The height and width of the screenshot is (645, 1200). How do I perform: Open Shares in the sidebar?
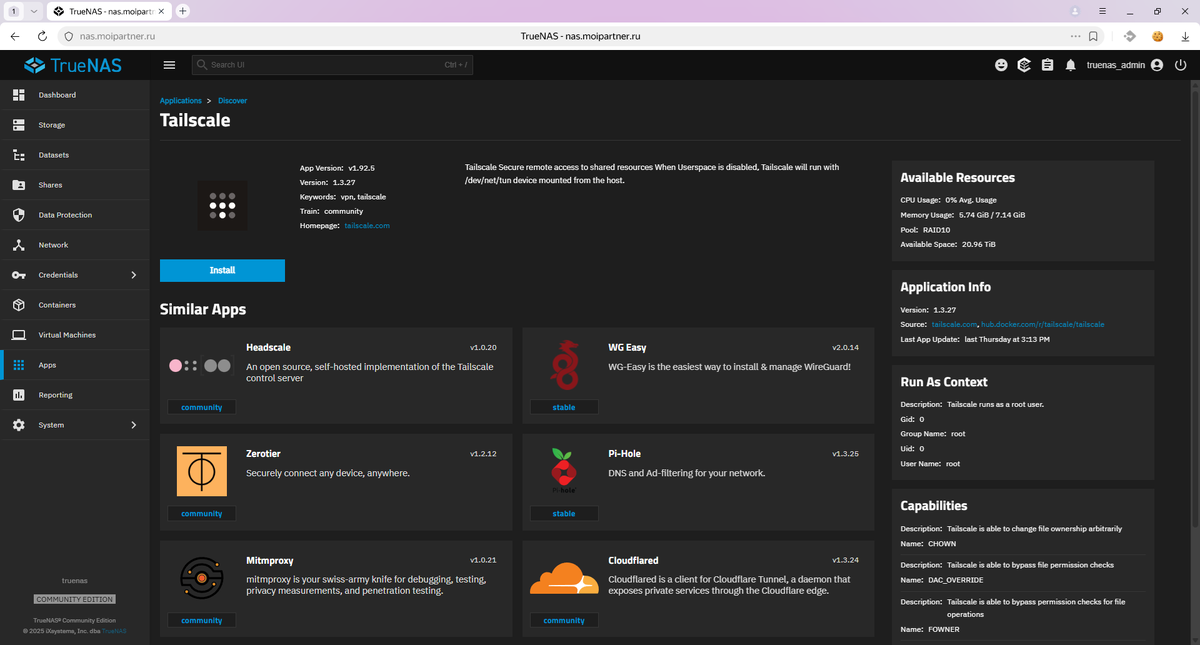coord(75,185)
